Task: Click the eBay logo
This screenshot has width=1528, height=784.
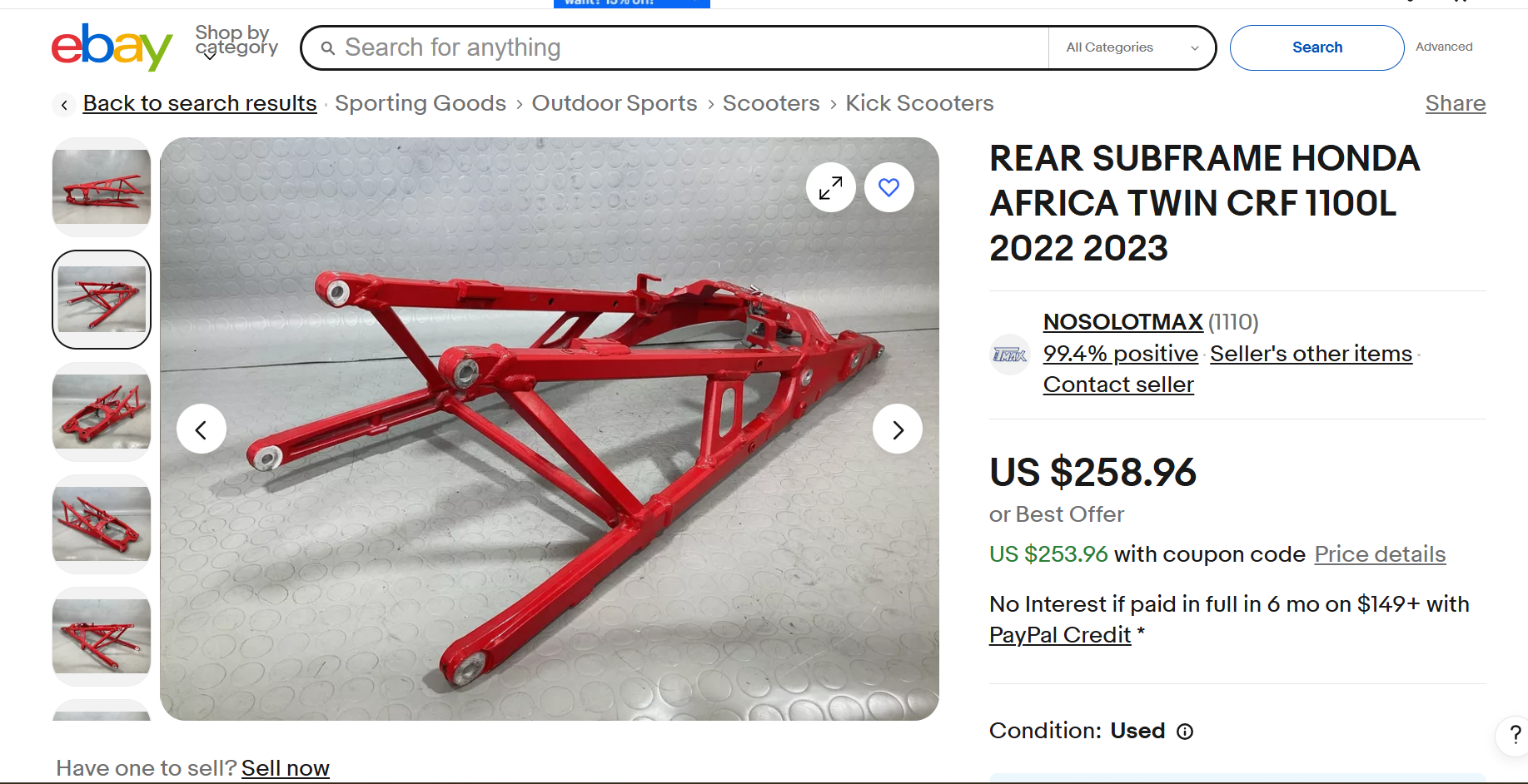Action: point(112,47)
